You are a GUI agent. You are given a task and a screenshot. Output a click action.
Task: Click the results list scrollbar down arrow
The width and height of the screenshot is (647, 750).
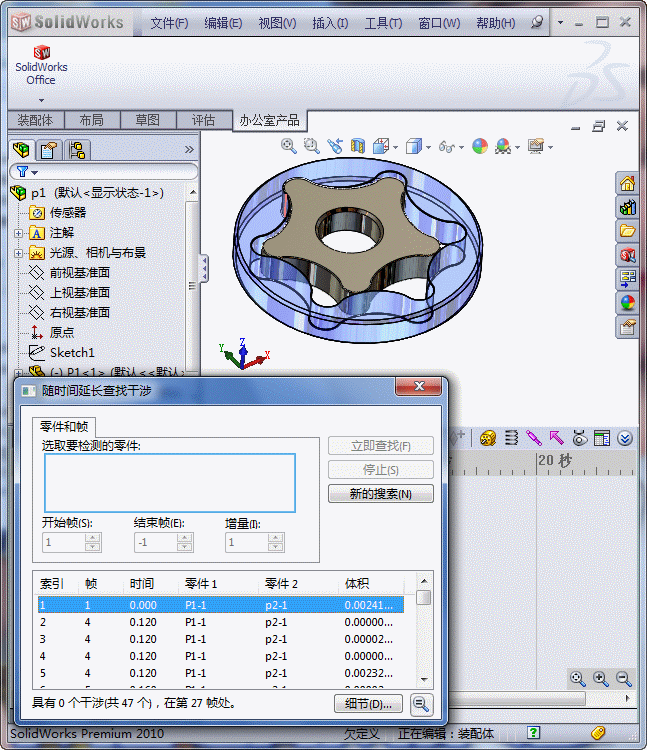point(424,680)
